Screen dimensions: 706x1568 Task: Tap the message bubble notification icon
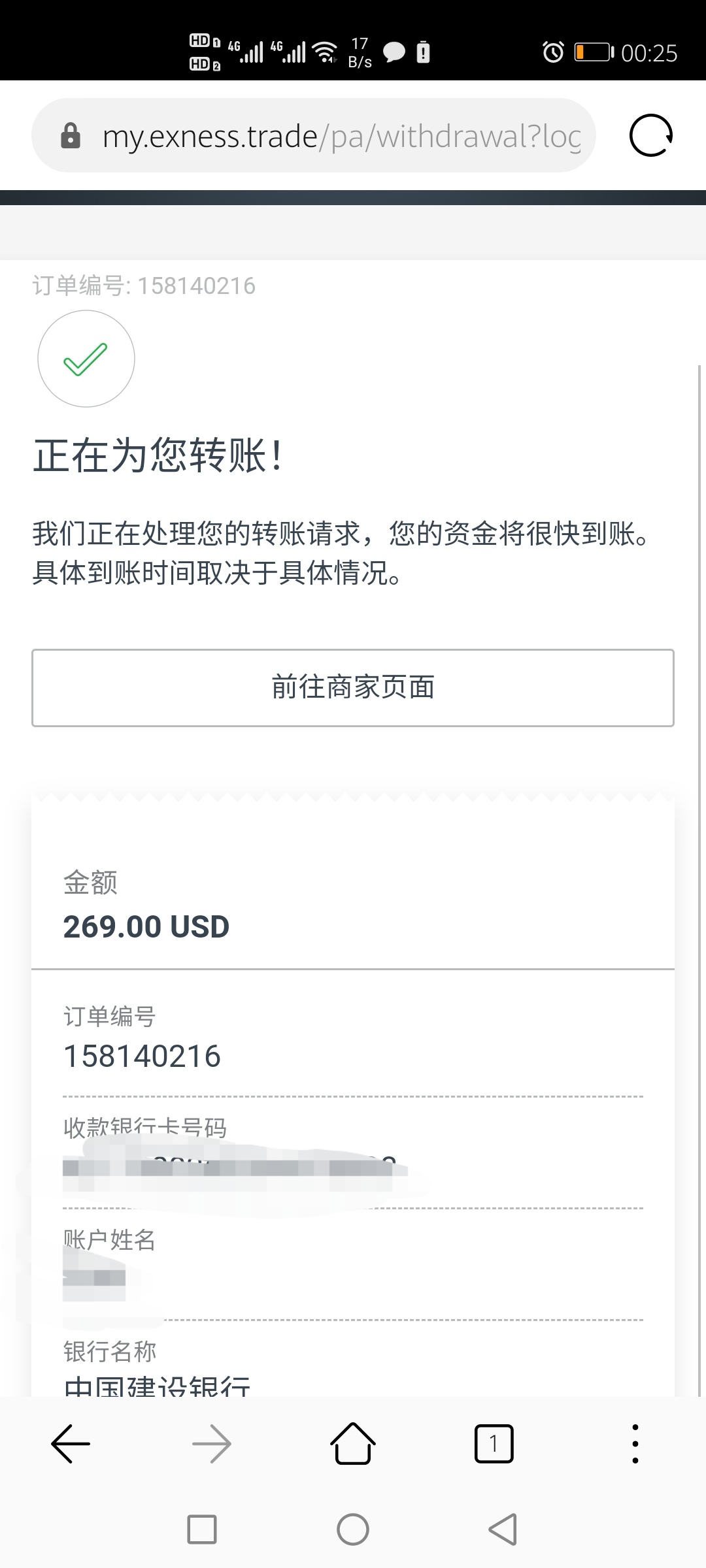click(x=394, y=52)
